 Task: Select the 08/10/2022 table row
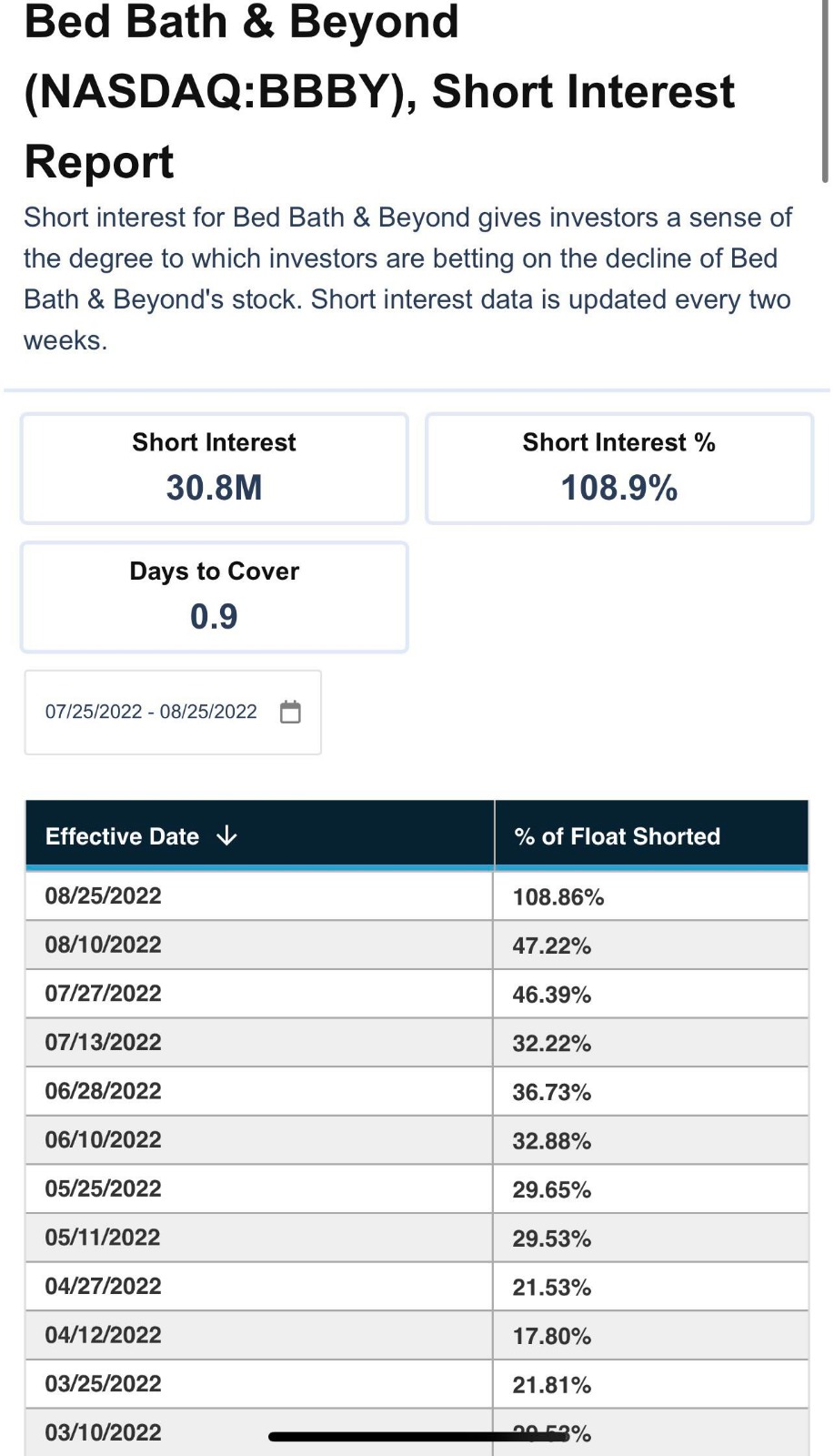104,945
